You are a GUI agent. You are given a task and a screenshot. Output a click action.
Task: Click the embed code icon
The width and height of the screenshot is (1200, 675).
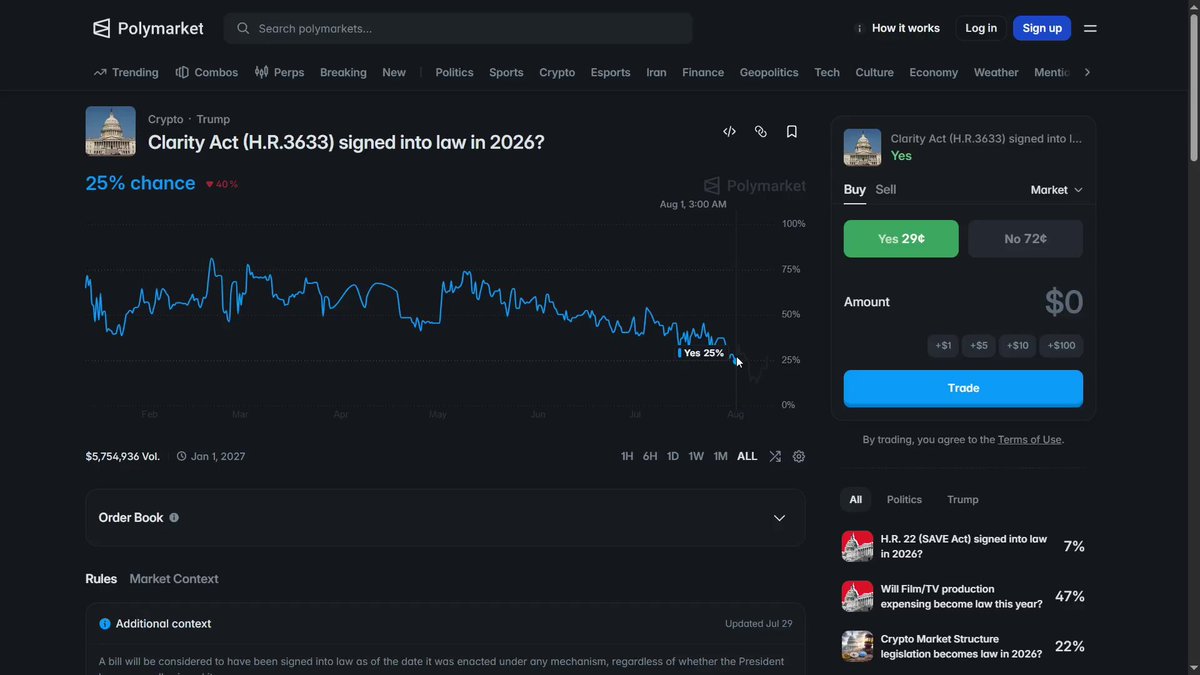pos(730,131)
